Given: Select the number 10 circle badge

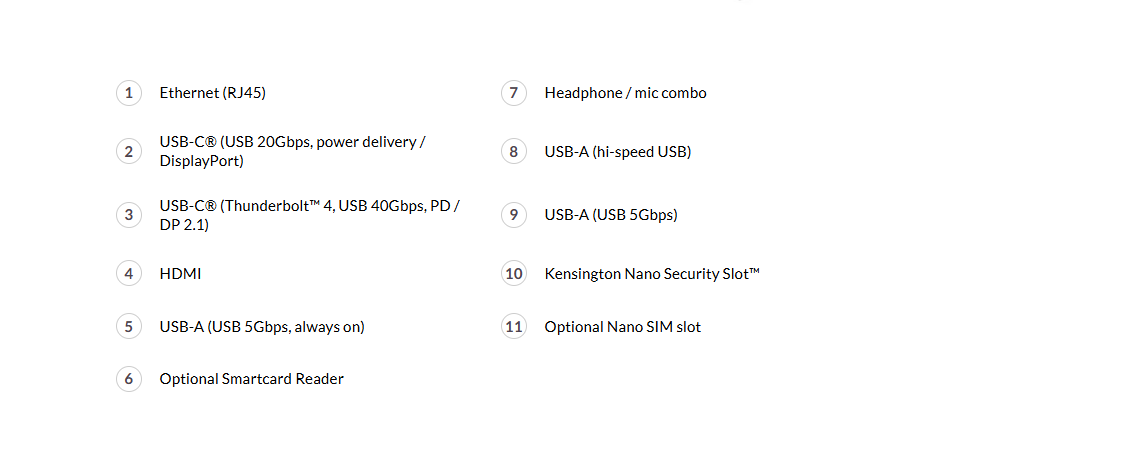Looking at the screenshot, I should click(513, 273).
